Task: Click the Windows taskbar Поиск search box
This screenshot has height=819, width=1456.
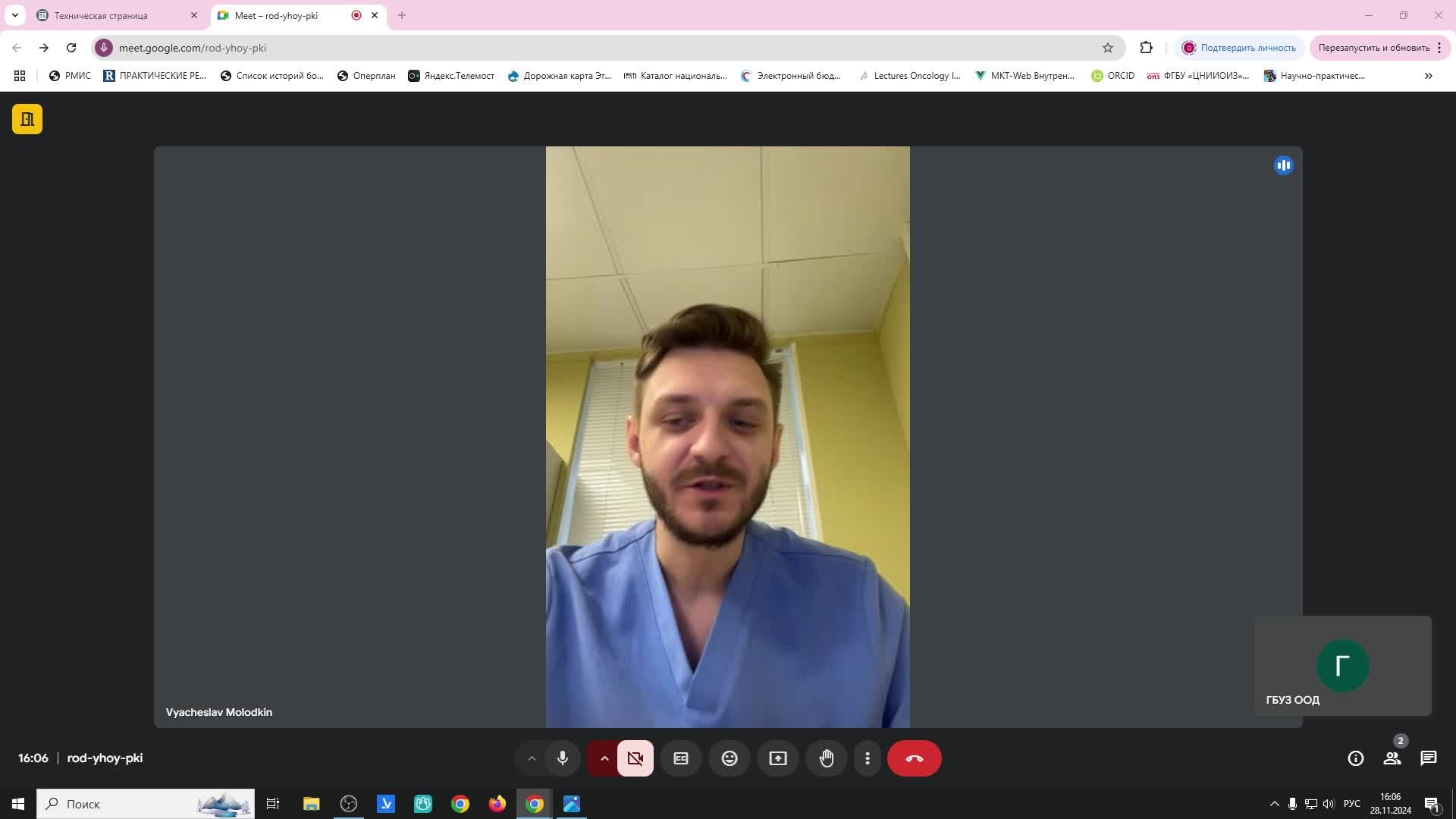Action: coord(144,804)
